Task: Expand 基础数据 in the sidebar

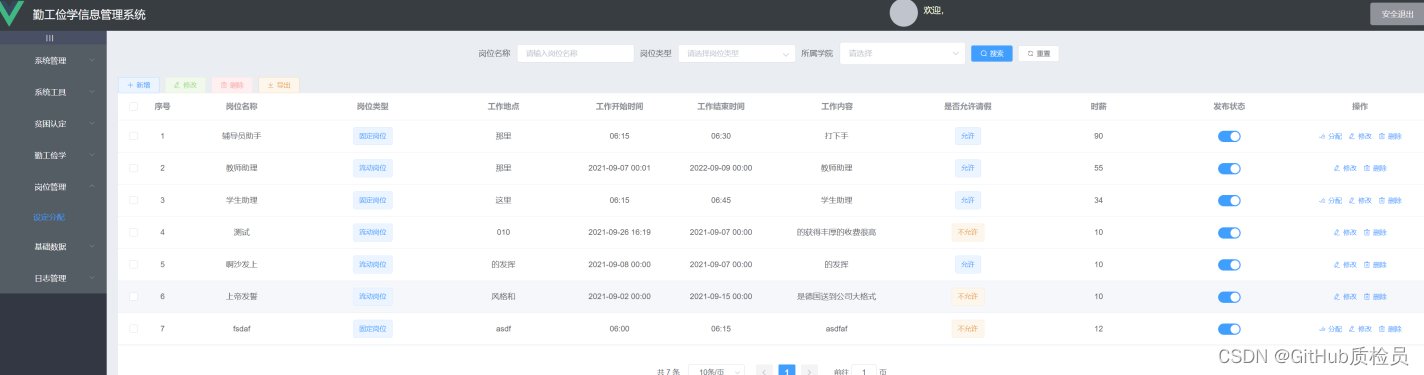Action: 53,246
